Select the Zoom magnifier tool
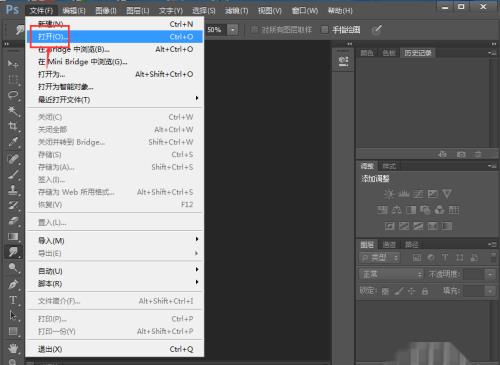The height and width of the screenshot is (365, 500). (13, 268)
